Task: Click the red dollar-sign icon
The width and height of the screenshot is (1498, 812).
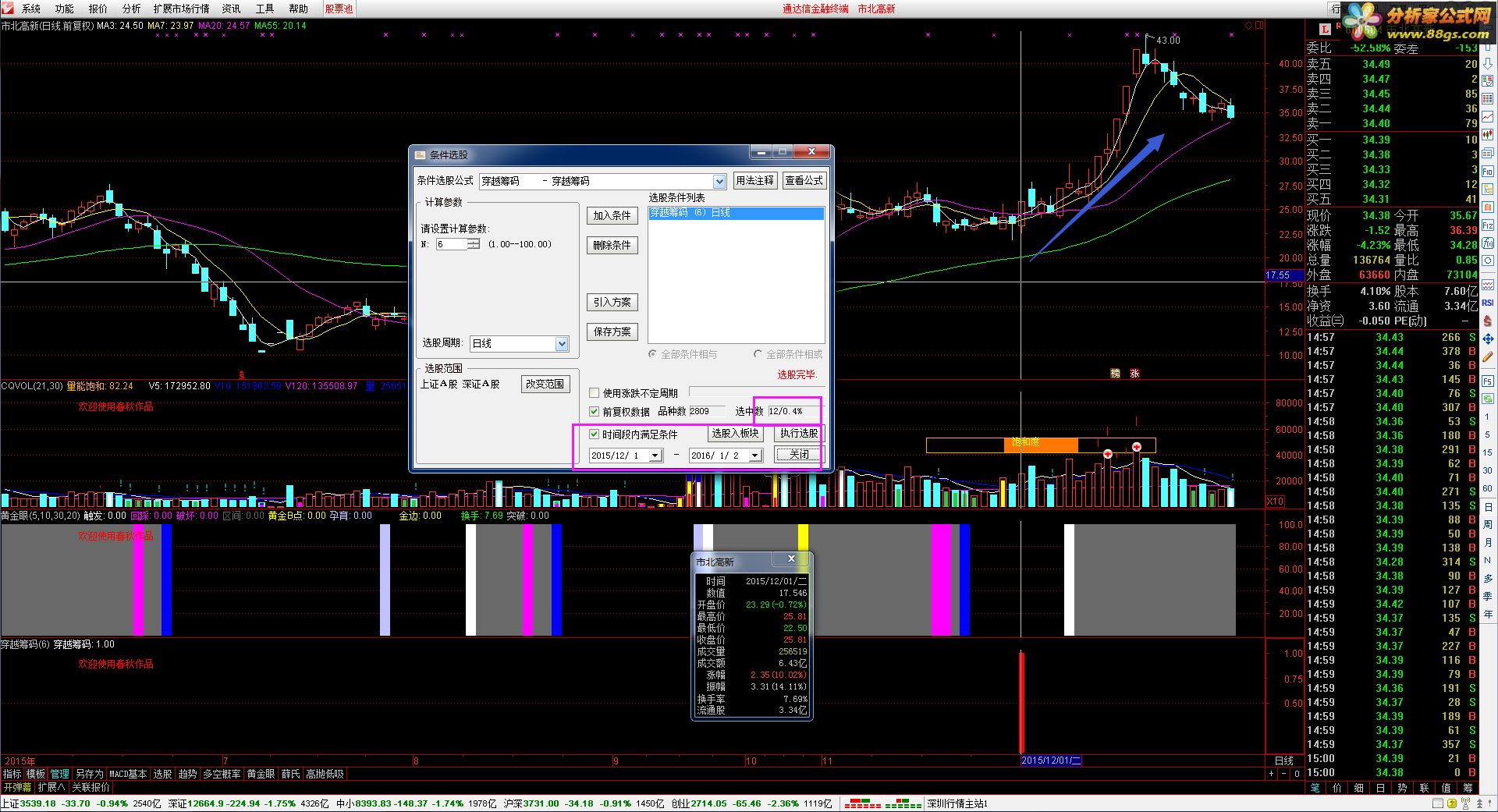Action: point(1488,321)
